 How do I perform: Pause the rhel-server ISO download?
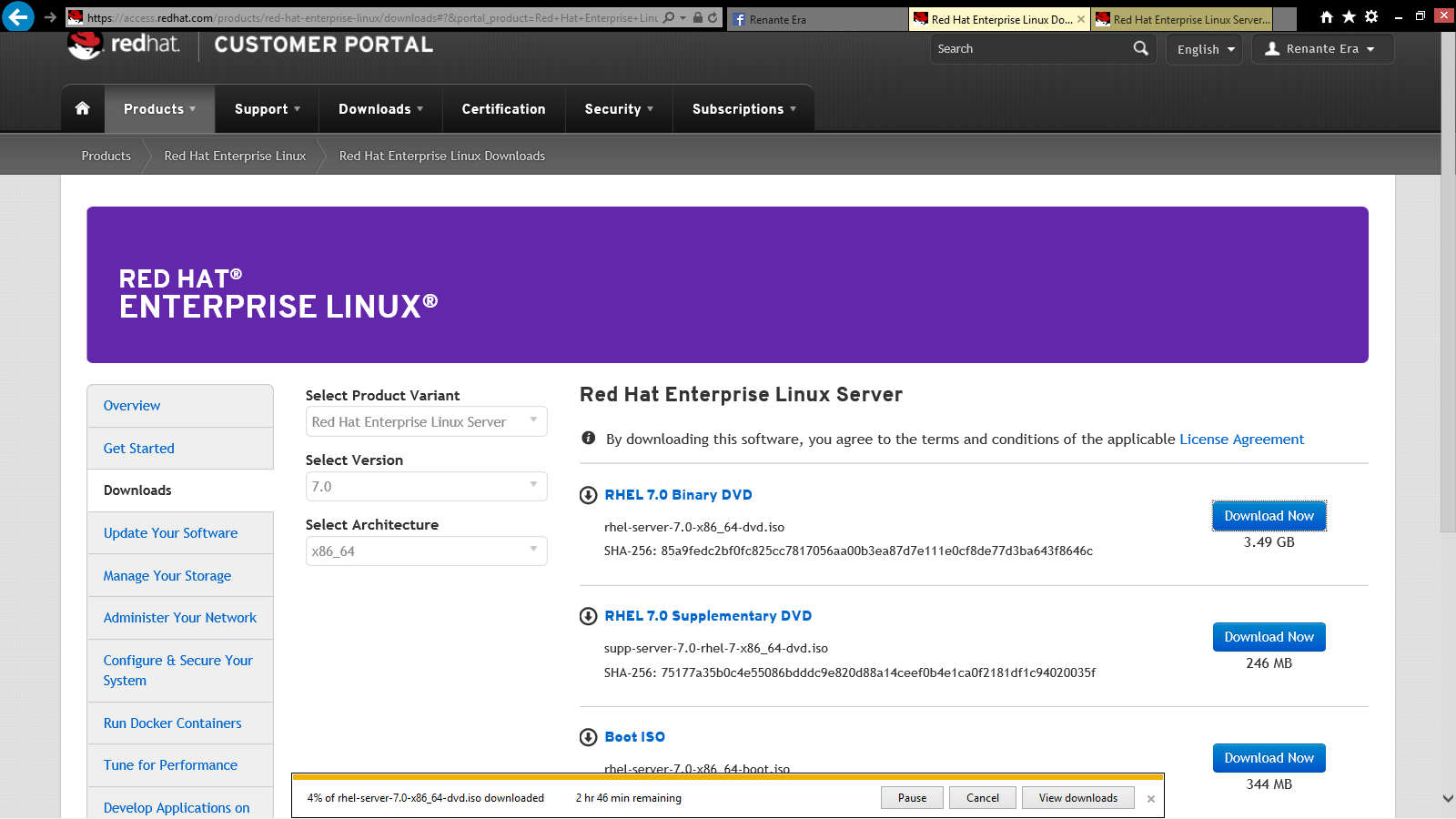pos(912,798)
